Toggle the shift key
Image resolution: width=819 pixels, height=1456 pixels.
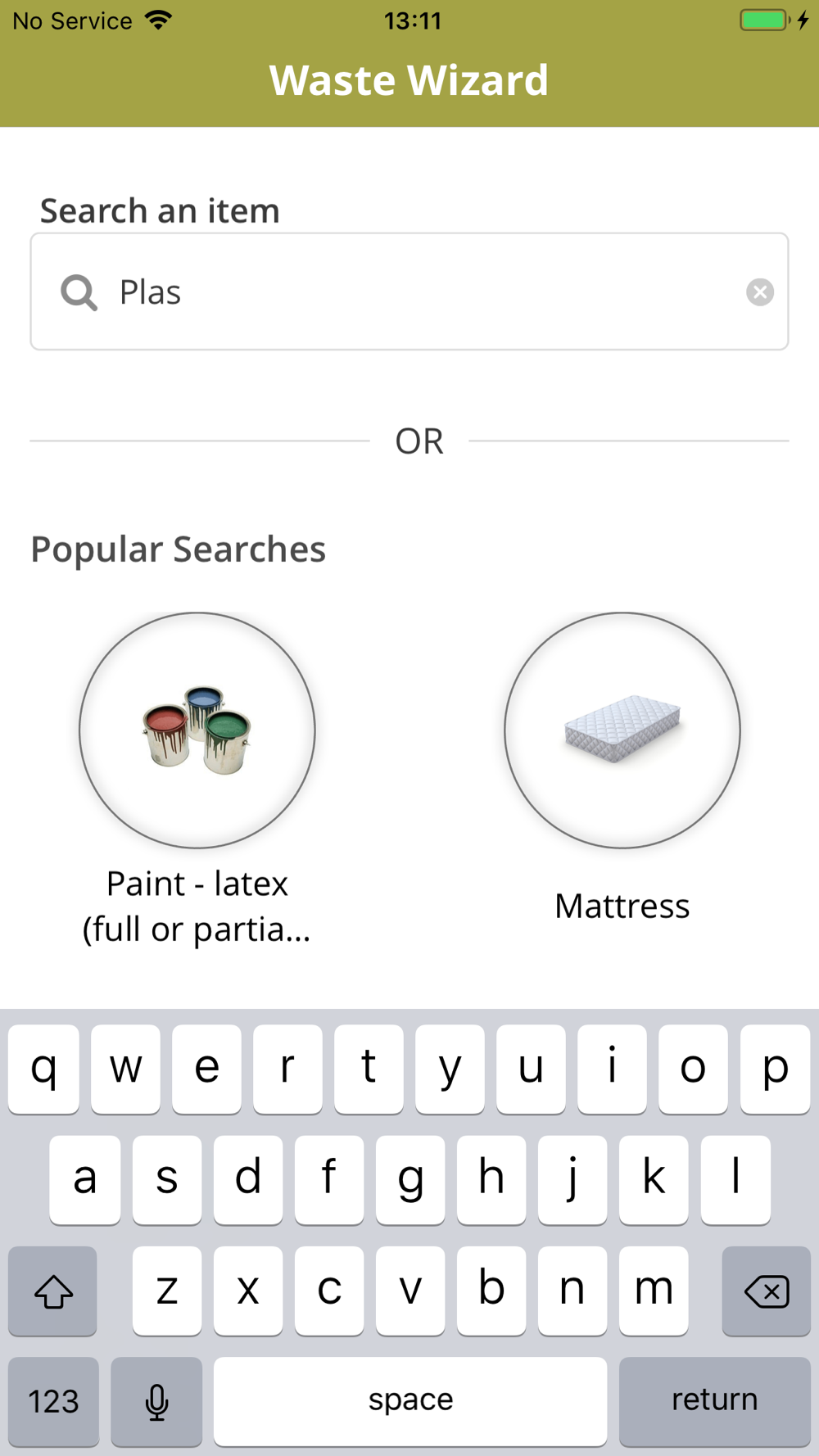point(53,1291)
